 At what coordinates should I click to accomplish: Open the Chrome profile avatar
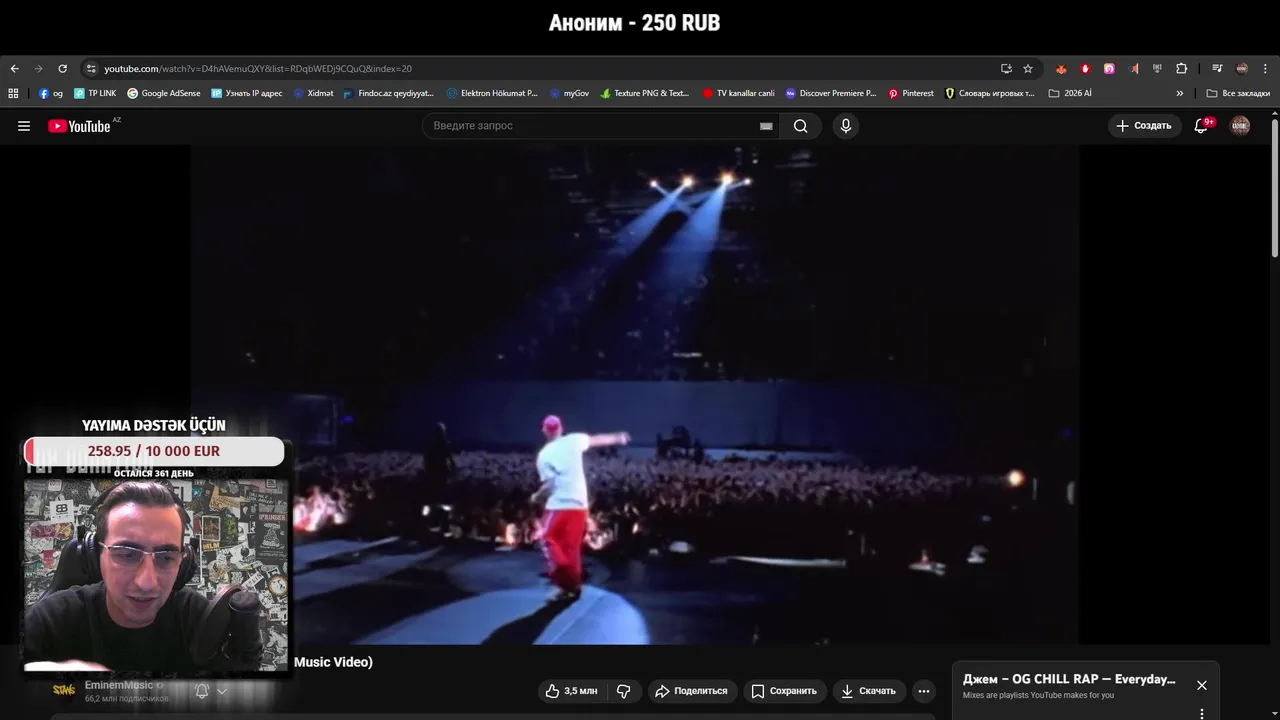tap(1242, 69)
